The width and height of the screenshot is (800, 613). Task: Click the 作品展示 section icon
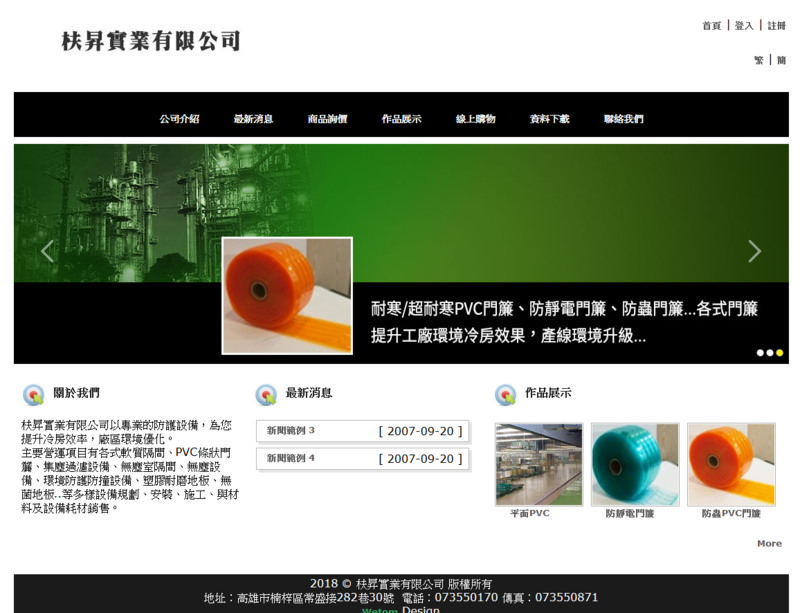(506, 395)
